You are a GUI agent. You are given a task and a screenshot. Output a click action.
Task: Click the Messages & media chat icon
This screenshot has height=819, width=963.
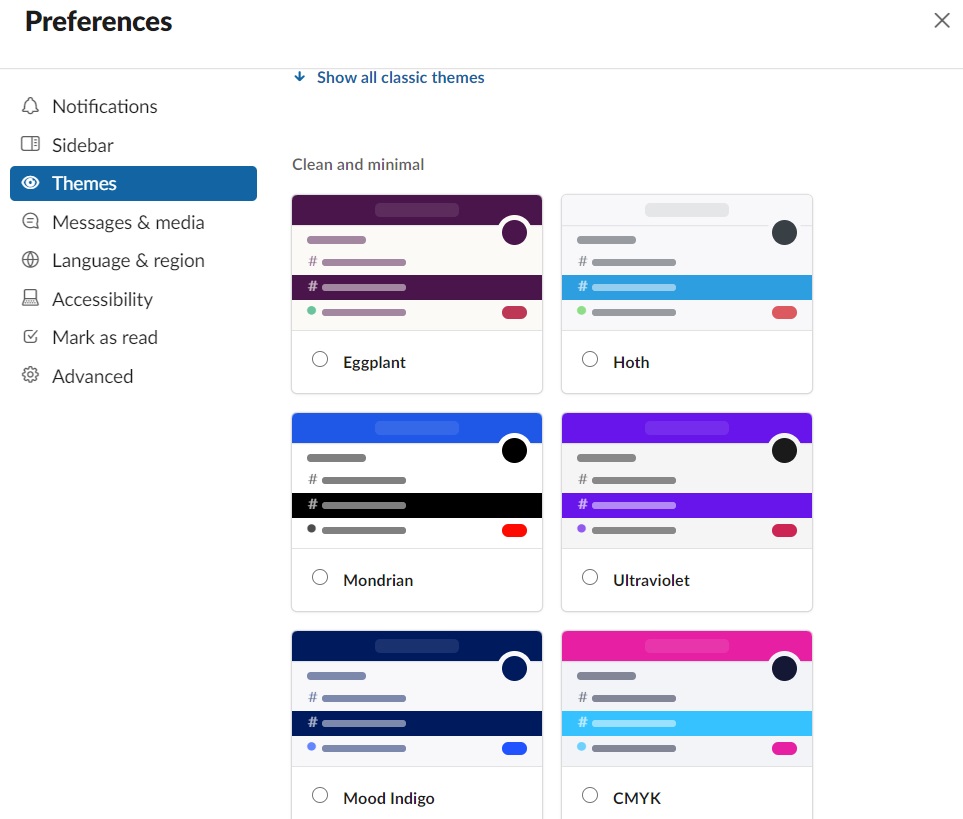coord(30,221)
